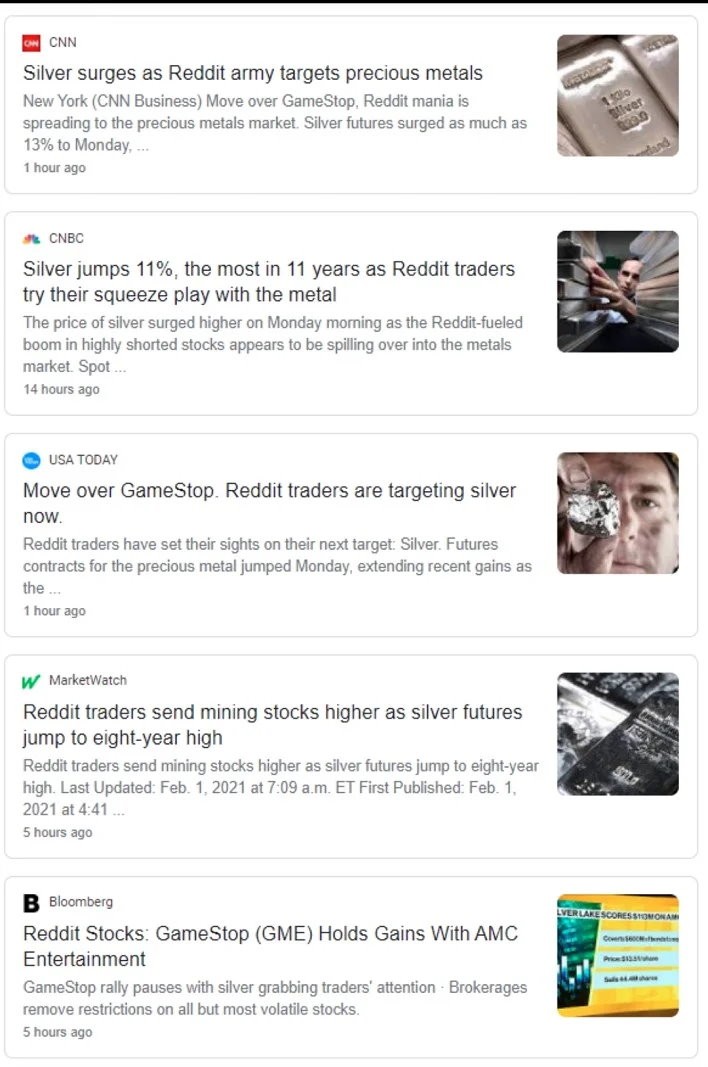708x1067 pixels.
Task: Click the MarketWatch source name label
Action: click(x=88, y=680)
